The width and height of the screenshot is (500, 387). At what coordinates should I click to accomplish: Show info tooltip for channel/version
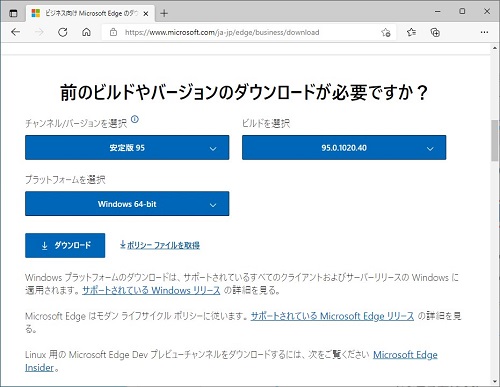[135, 119]
